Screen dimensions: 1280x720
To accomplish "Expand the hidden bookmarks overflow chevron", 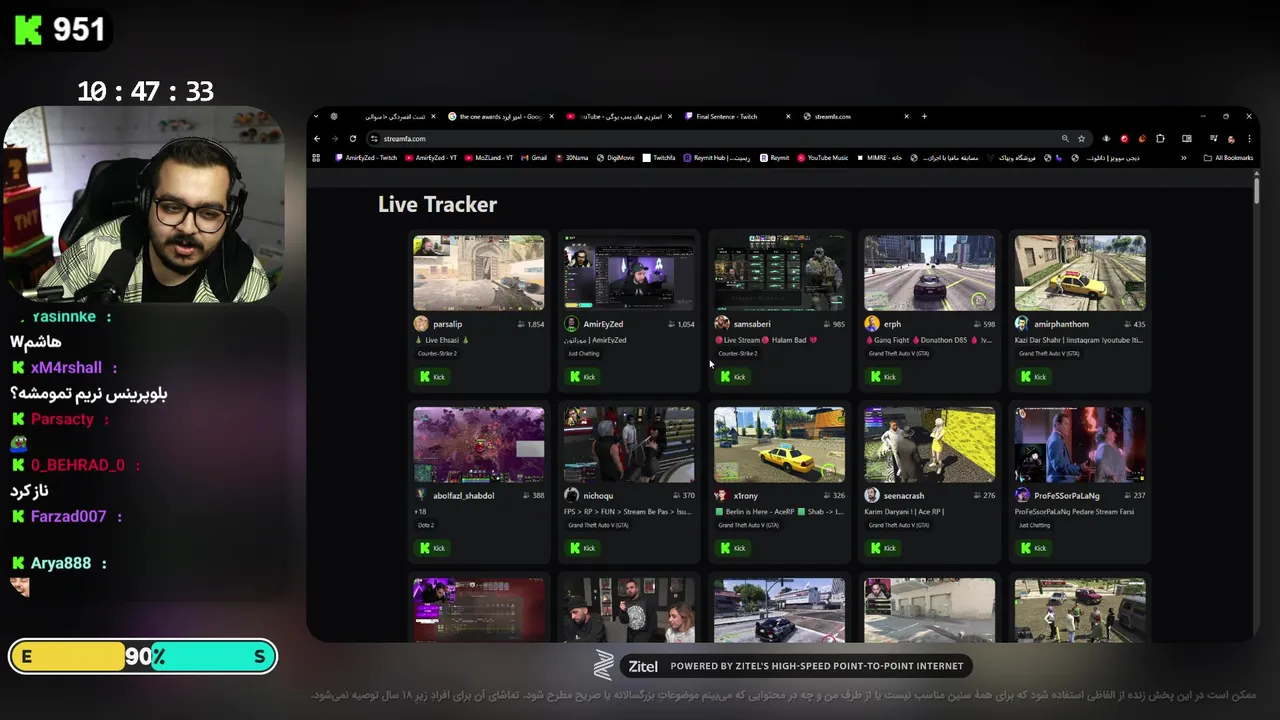I will [x=1184, y=158].
